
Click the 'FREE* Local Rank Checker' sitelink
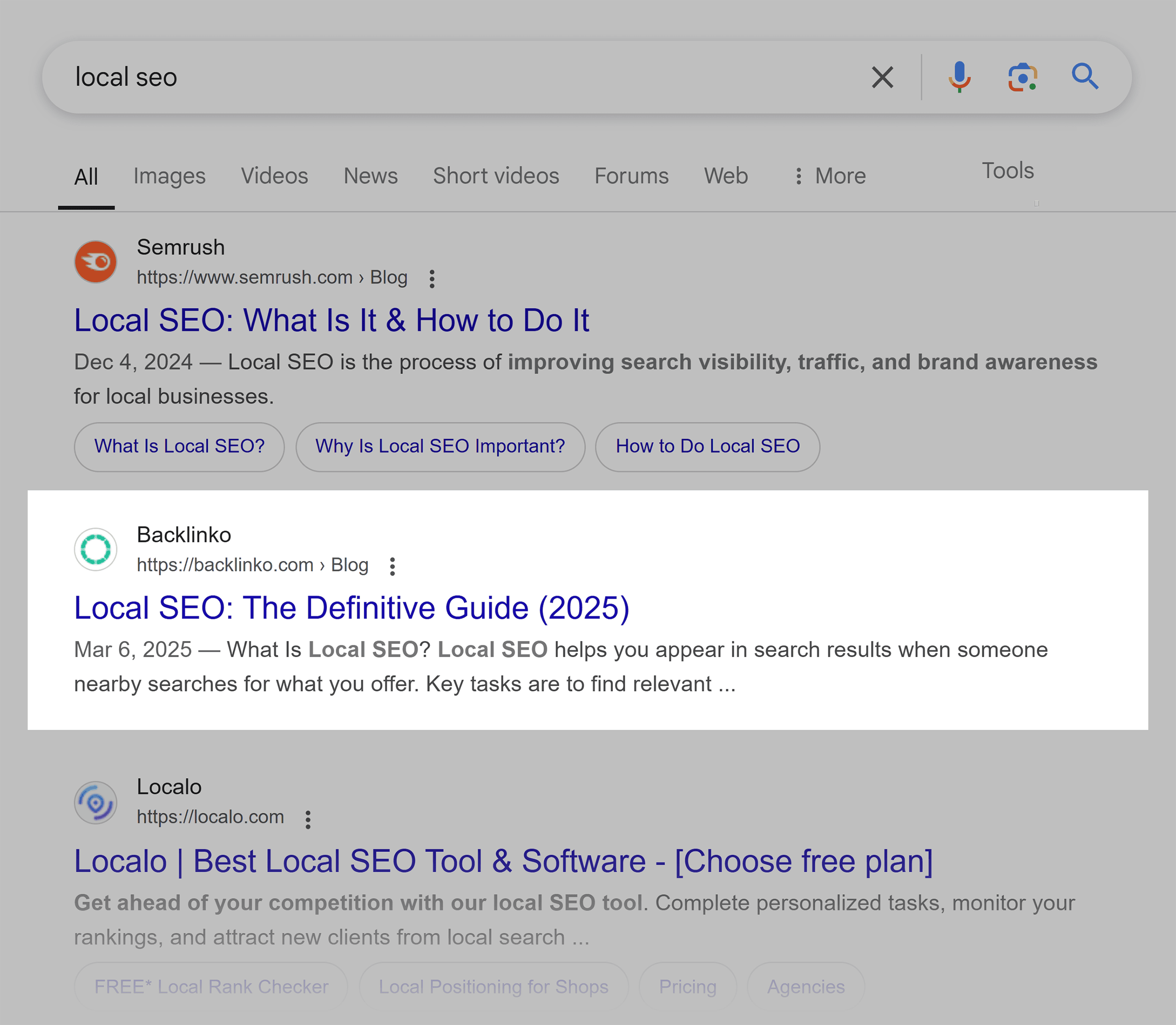click(x=211, y=987)
